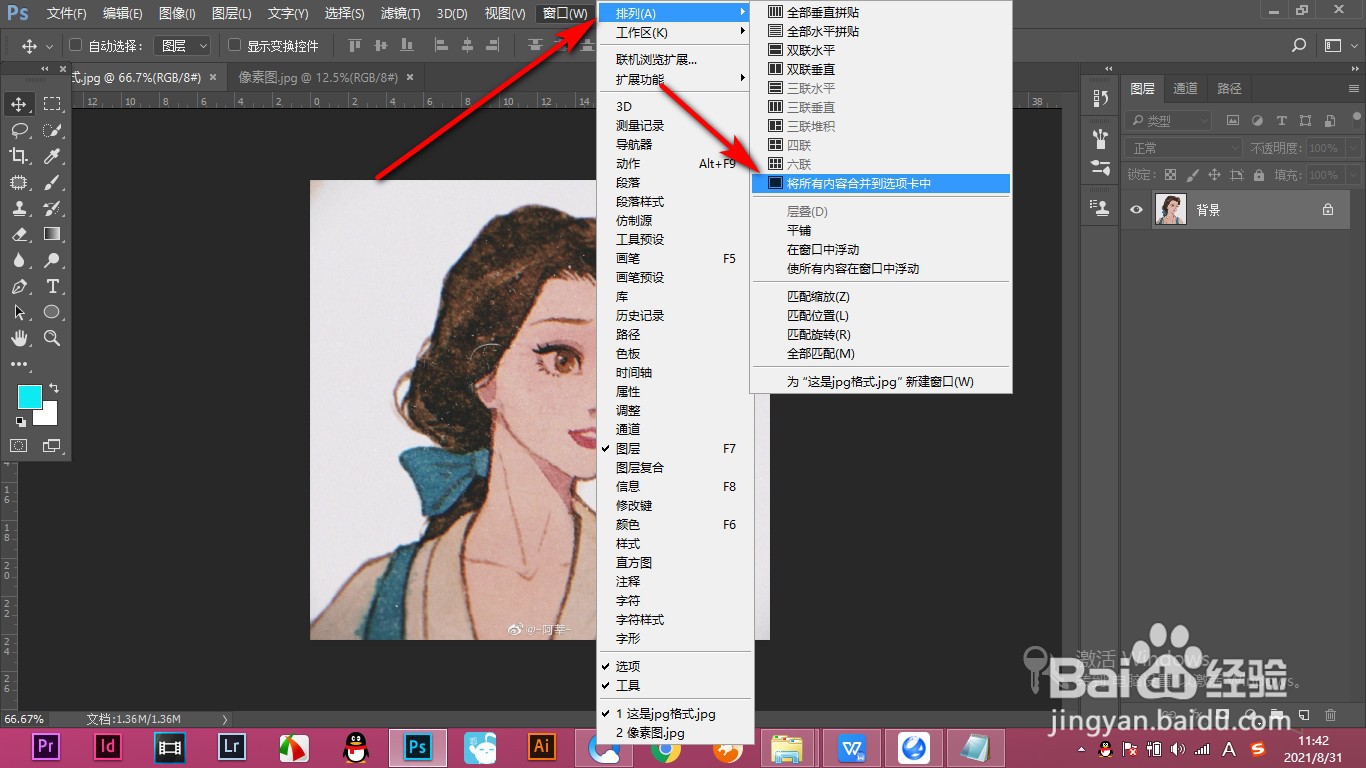Choose 双联垂直 arrangement
This screenshot has height=768, width=1366.
[x=881, y=70]
